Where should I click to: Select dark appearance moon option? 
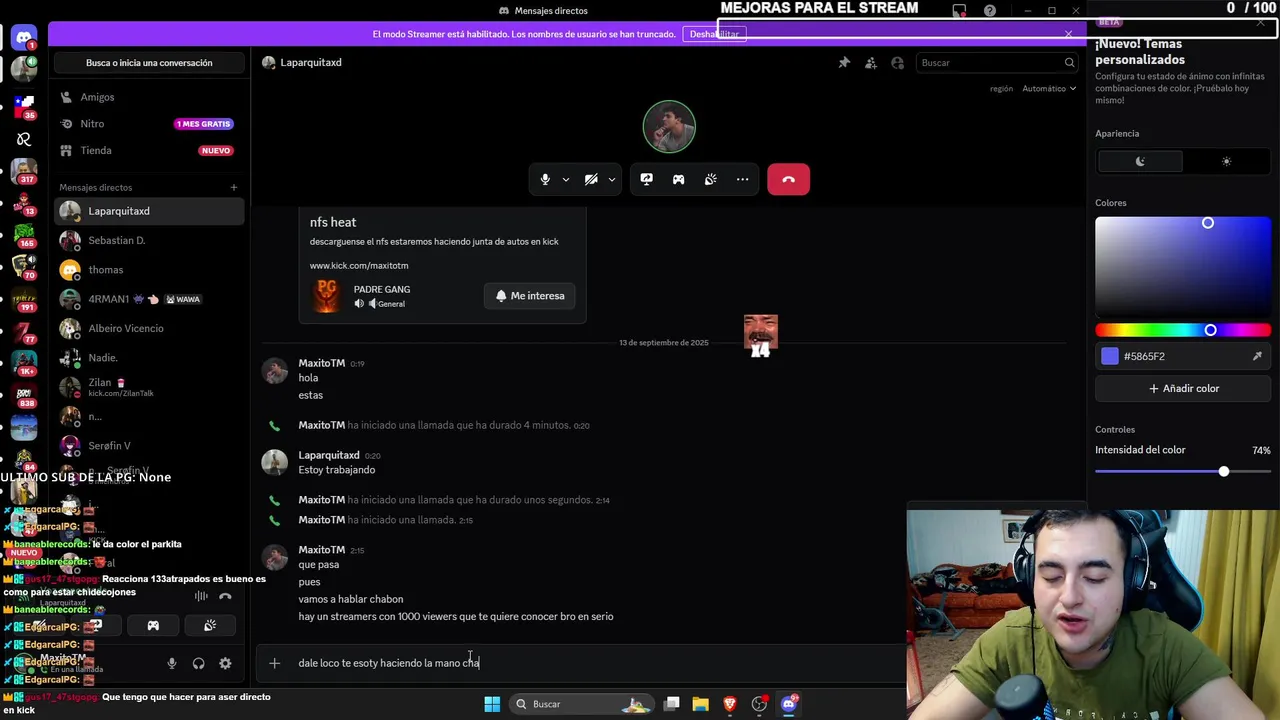(x=1140, y=161)
